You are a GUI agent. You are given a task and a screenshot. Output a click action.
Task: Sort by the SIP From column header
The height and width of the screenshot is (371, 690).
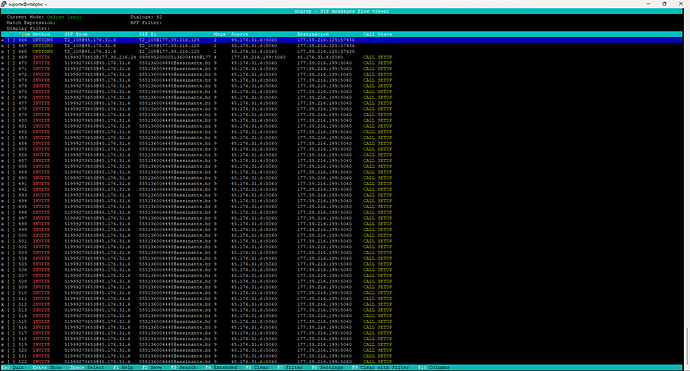[x=76, y=34]
